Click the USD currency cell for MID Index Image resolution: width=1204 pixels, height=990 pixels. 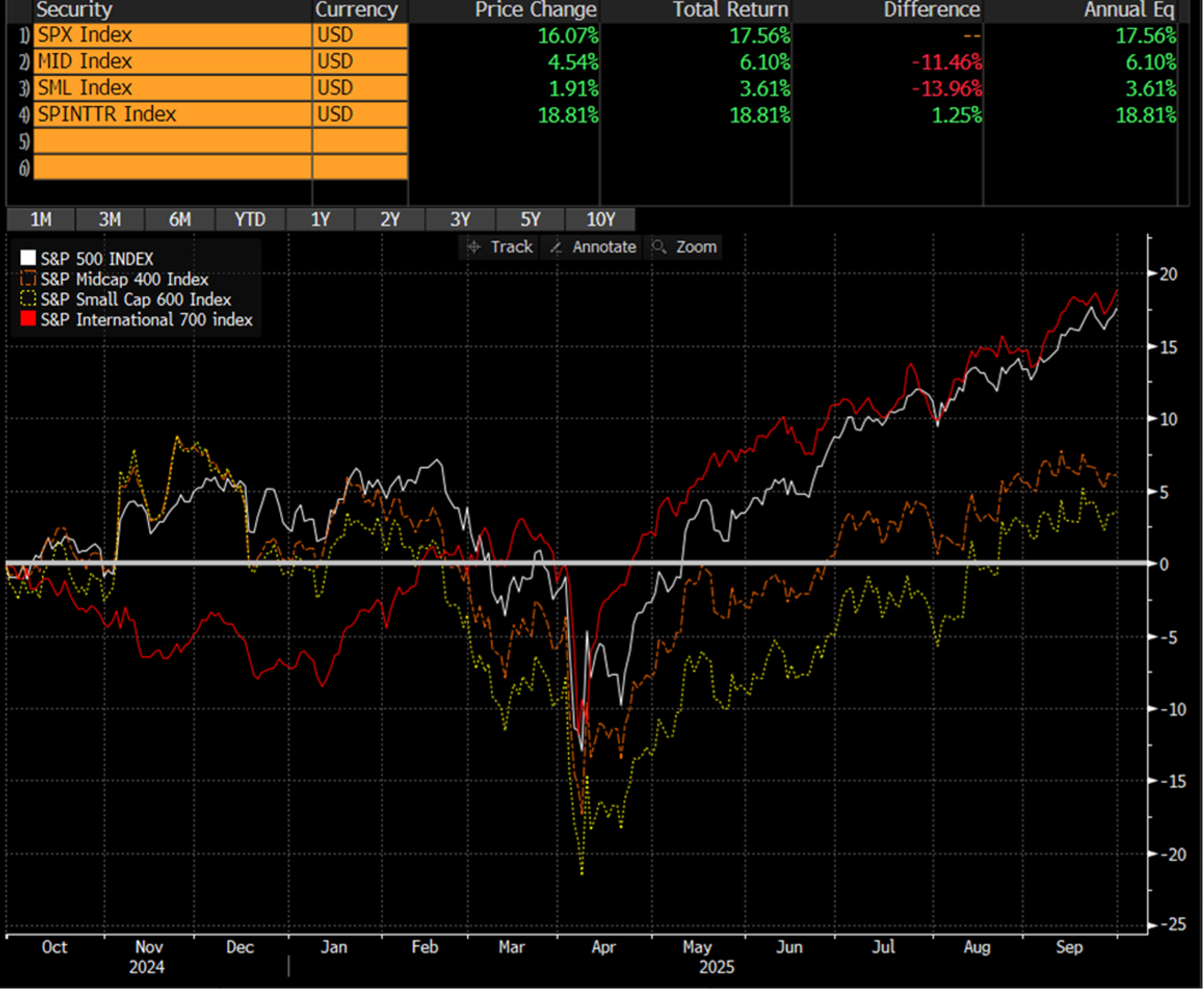tap(360, 62)
